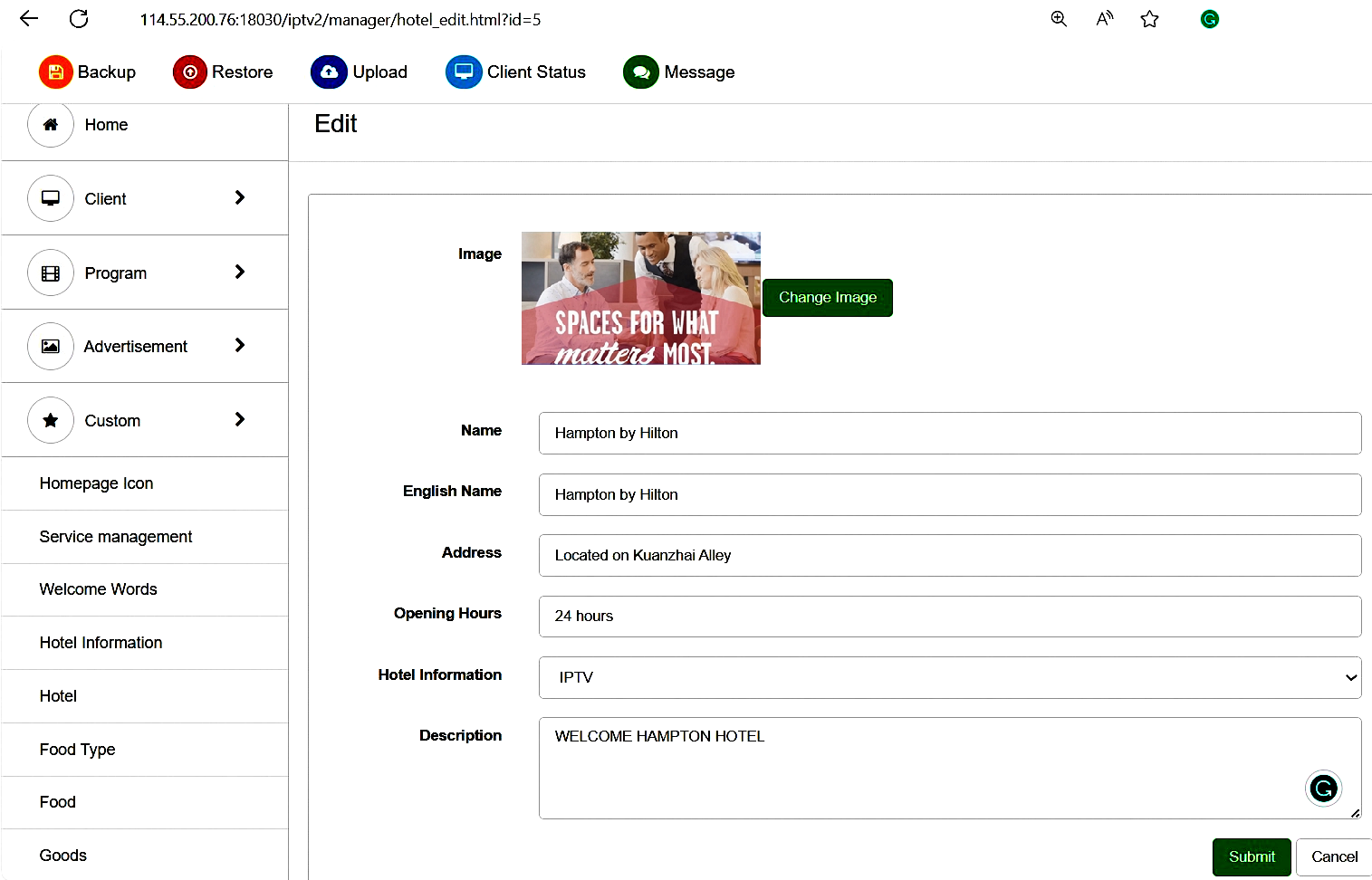Click the browser zoom magnifier icon

[1059, 19]
